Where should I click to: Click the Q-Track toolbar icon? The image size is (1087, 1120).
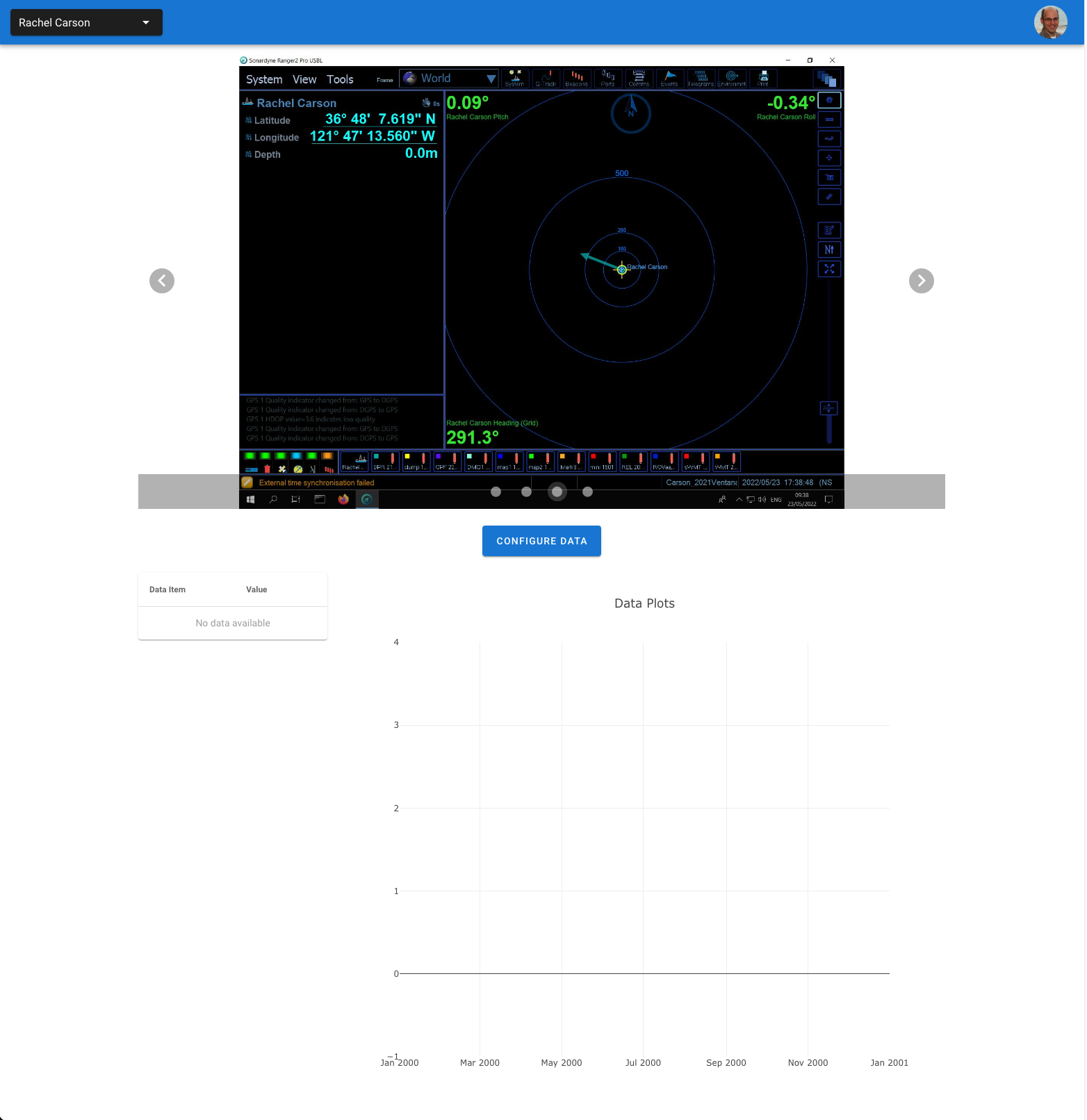(546, 79)
